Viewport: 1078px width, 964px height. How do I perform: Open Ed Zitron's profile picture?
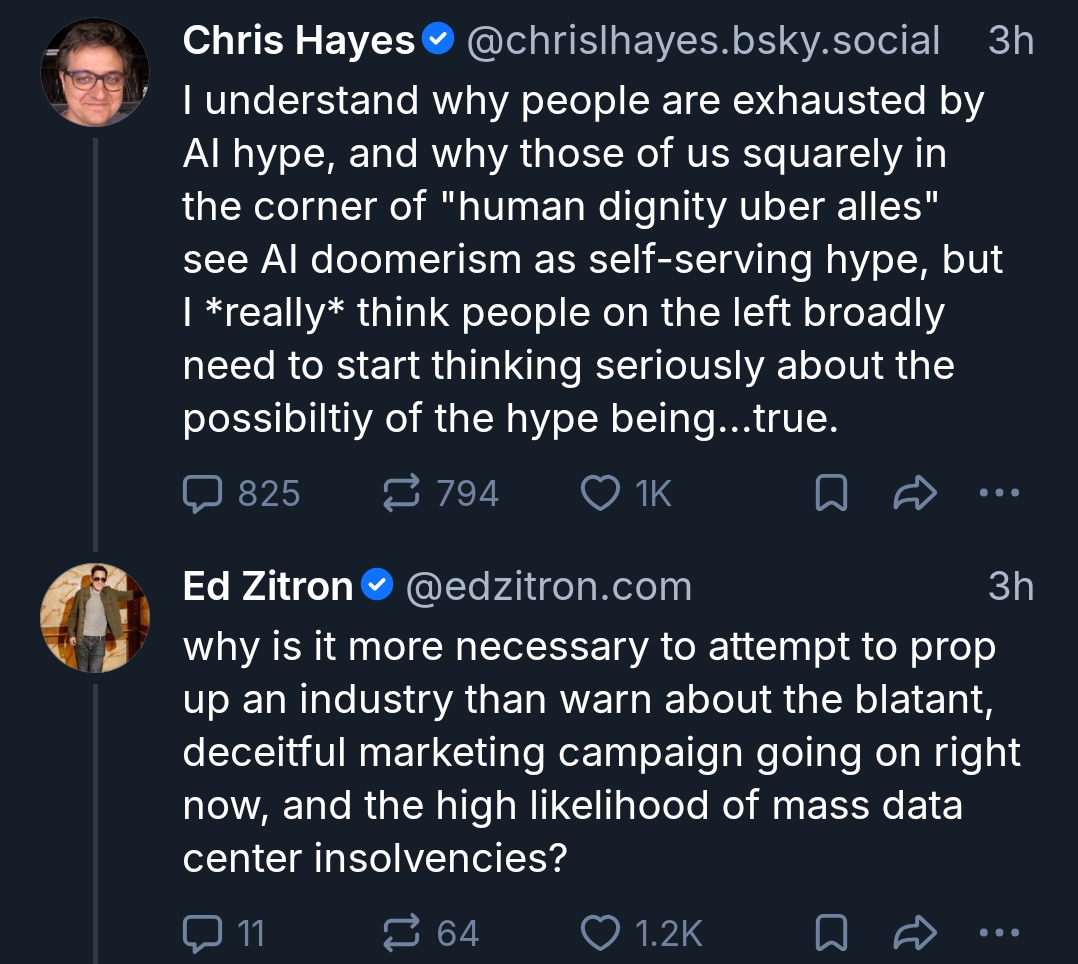pyautogui.click(x=95, y=617)
